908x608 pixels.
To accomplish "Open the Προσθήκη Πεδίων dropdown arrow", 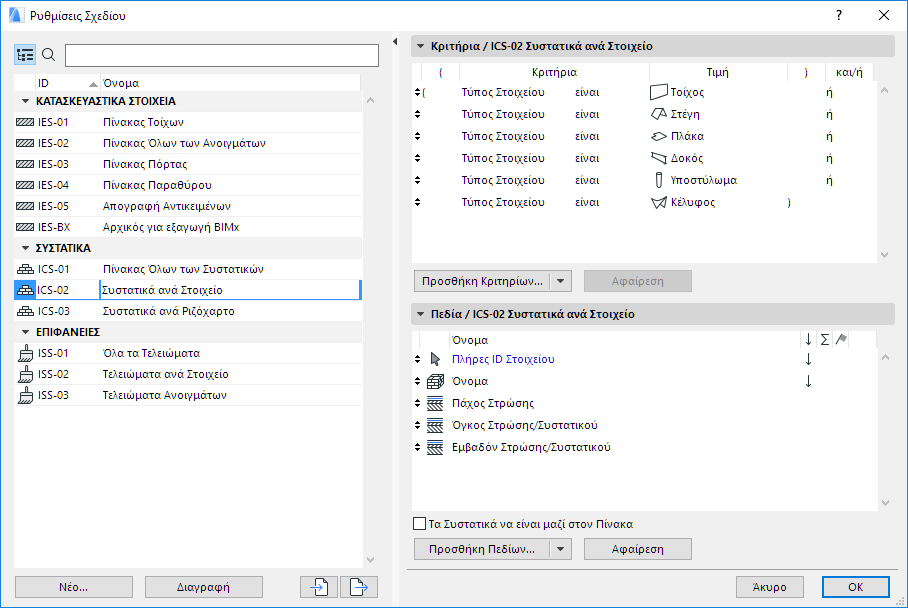I will pos(561,549).
